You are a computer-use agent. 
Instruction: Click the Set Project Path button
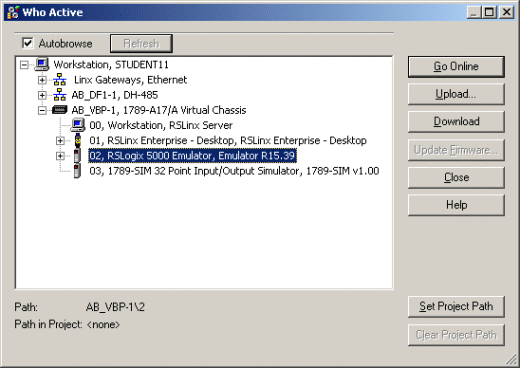[x=456, y=306]
